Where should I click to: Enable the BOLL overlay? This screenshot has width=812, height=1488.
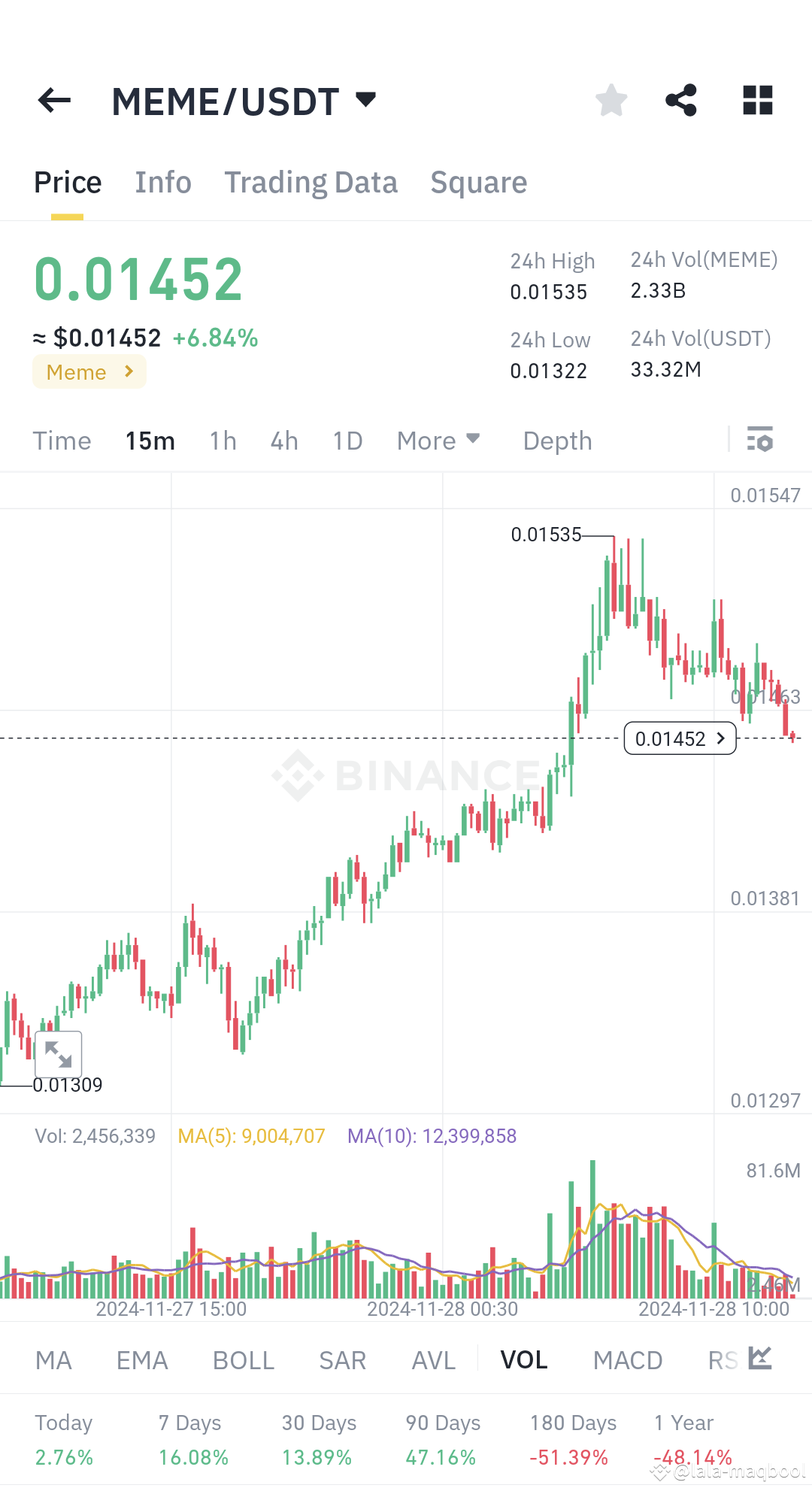coord(242,1359)
